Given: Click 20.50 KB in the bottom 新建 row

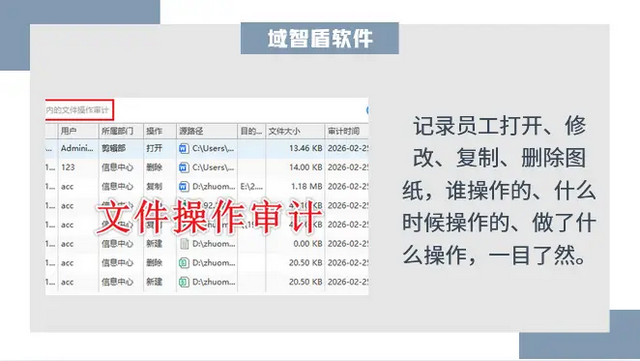Looking at the screenshot, I should click(x=305, y=282).
